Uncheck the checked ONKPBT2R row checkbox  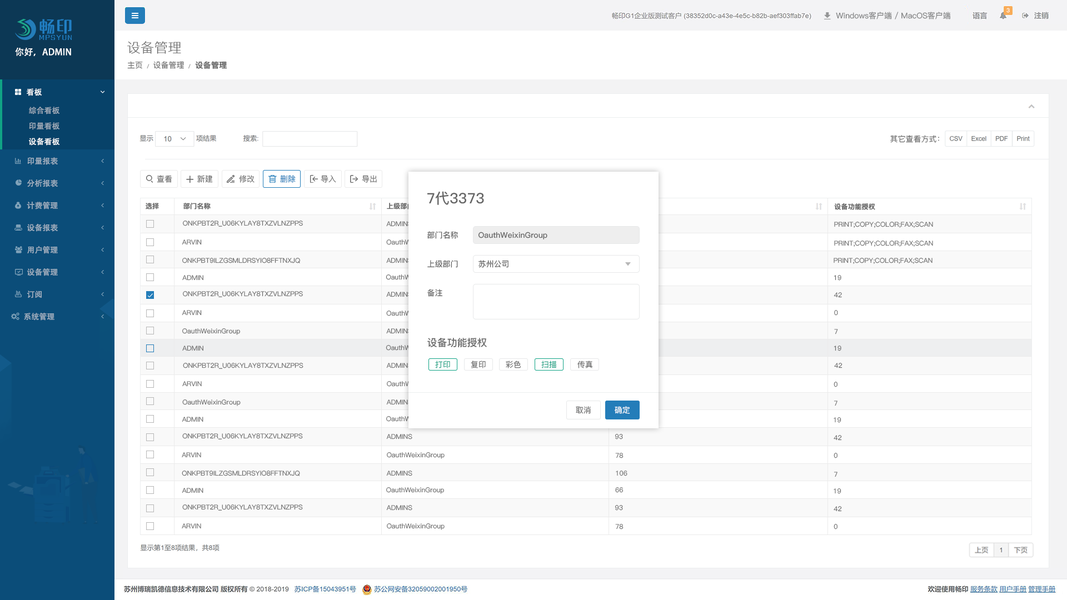150,295
